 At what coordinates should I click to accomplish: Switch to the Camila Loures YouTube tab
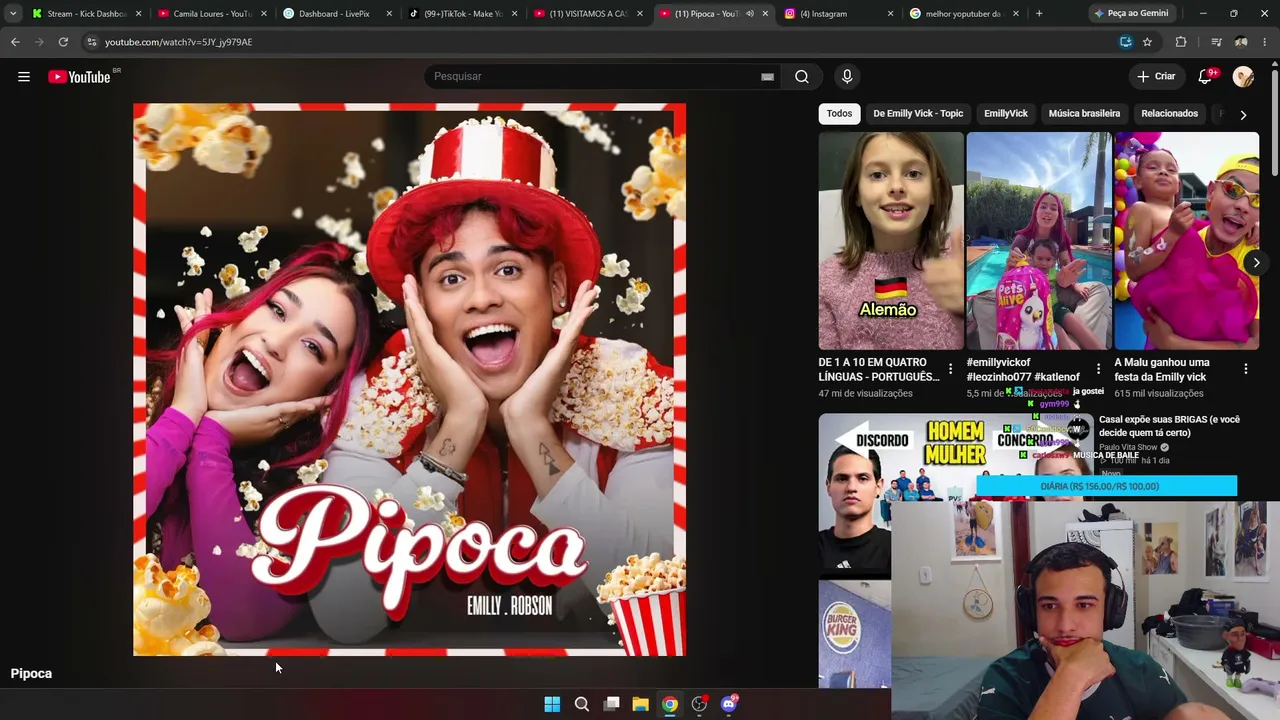point(211,14)
